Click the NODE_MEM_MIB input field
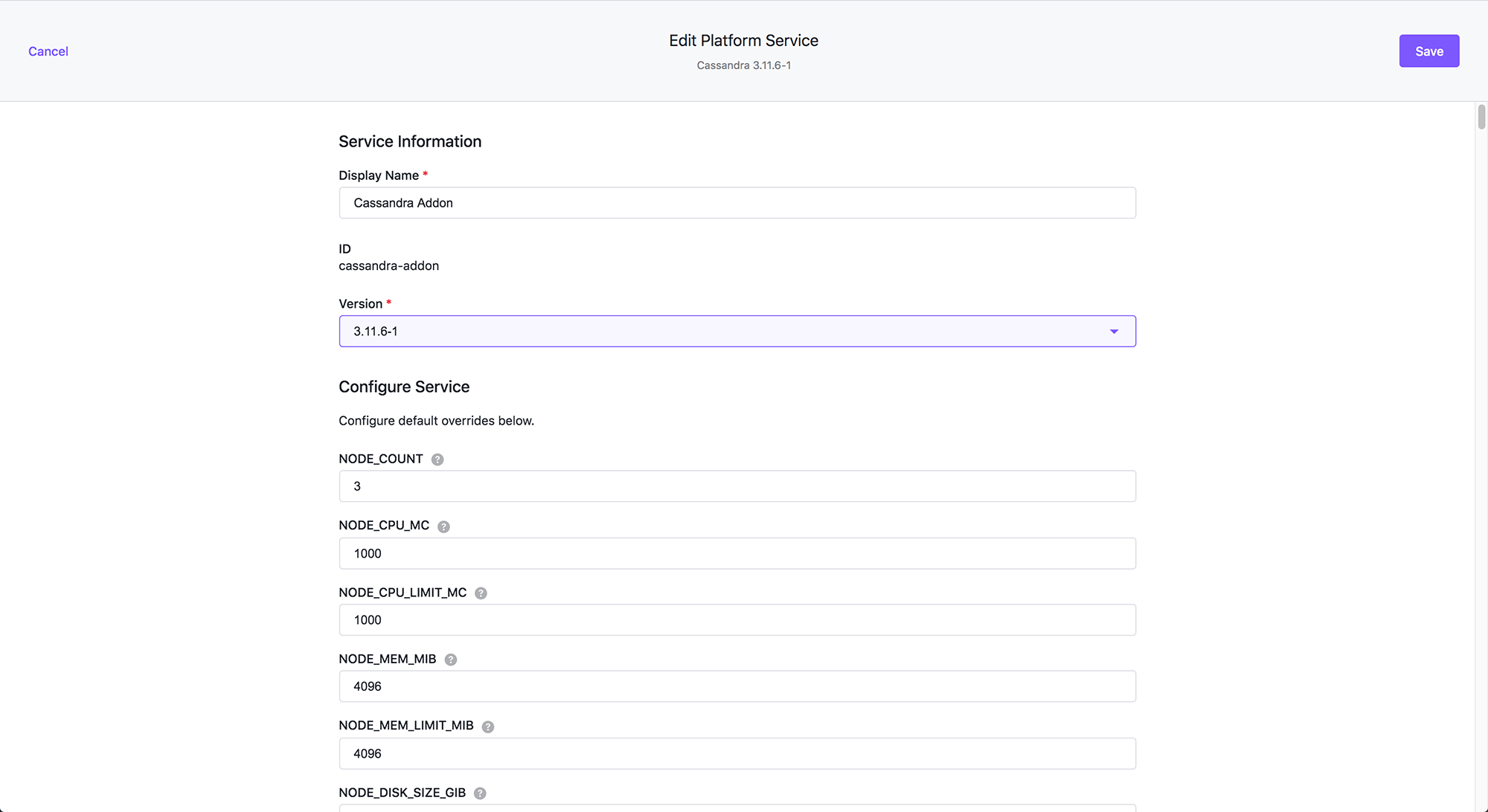 coord(737,686)
